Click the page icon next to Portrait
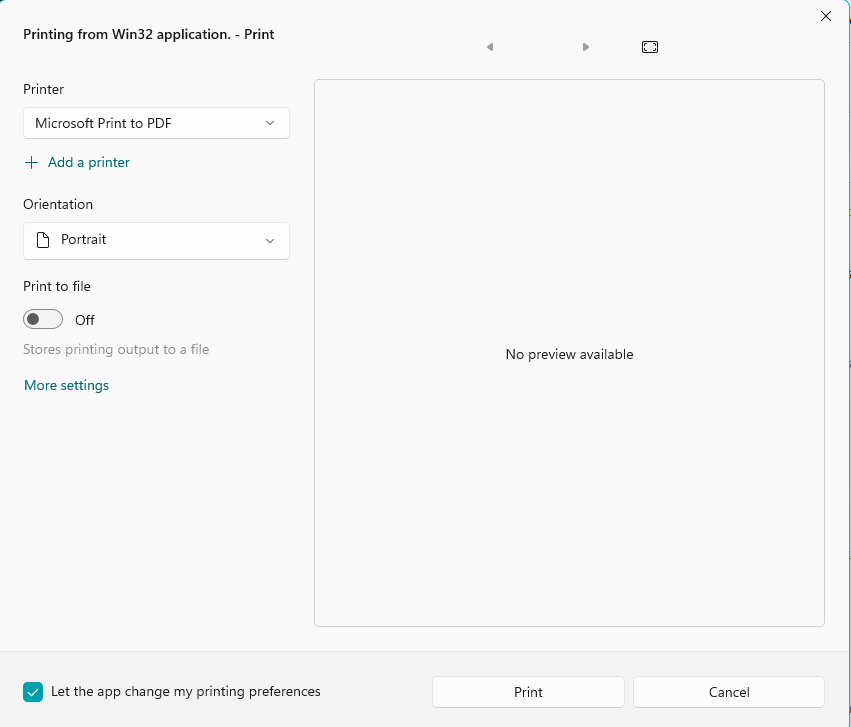Image resolution: width=851 pixels, height=727 pixels. point(43,240)
